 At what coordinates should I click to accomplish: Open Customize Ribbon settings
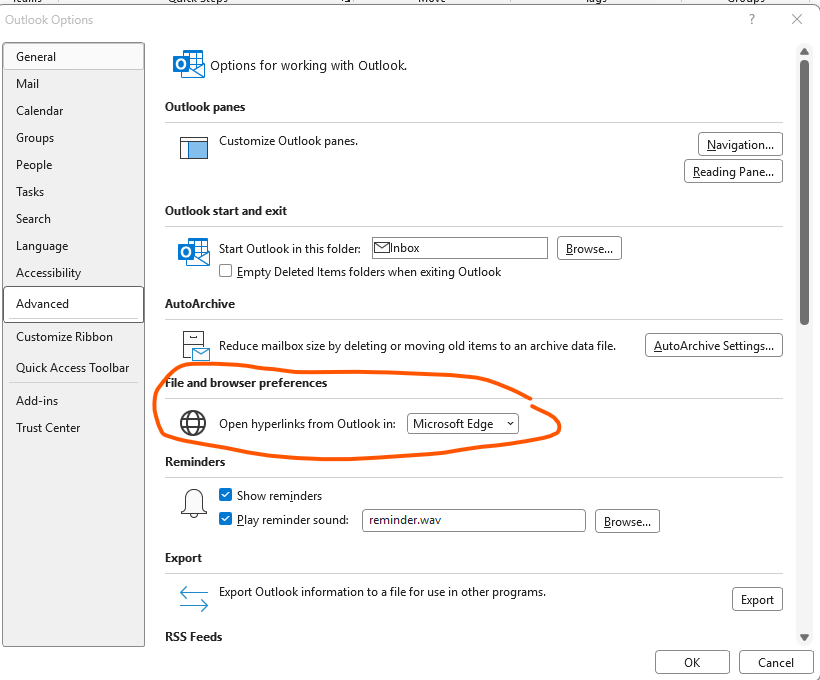coord(74,337)
